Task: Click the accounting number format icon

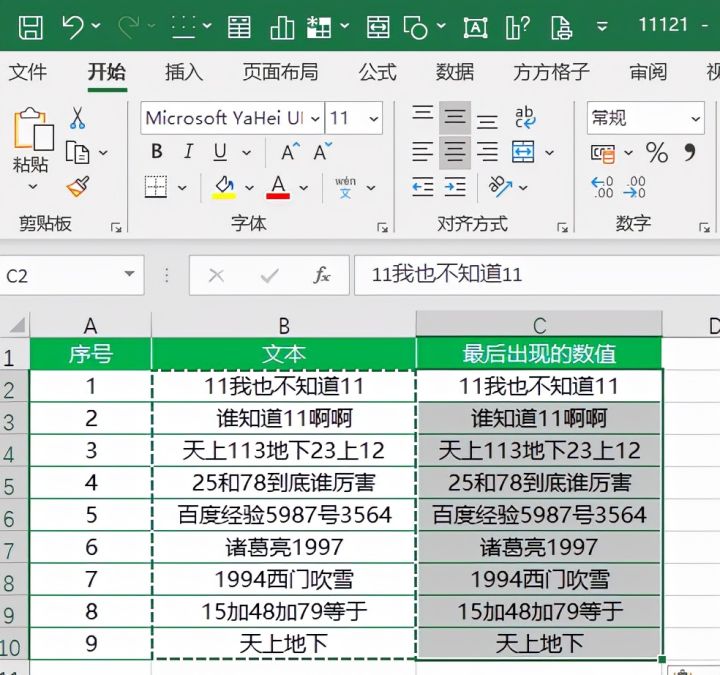Action: pyautogui.click(x=603, y=153)
